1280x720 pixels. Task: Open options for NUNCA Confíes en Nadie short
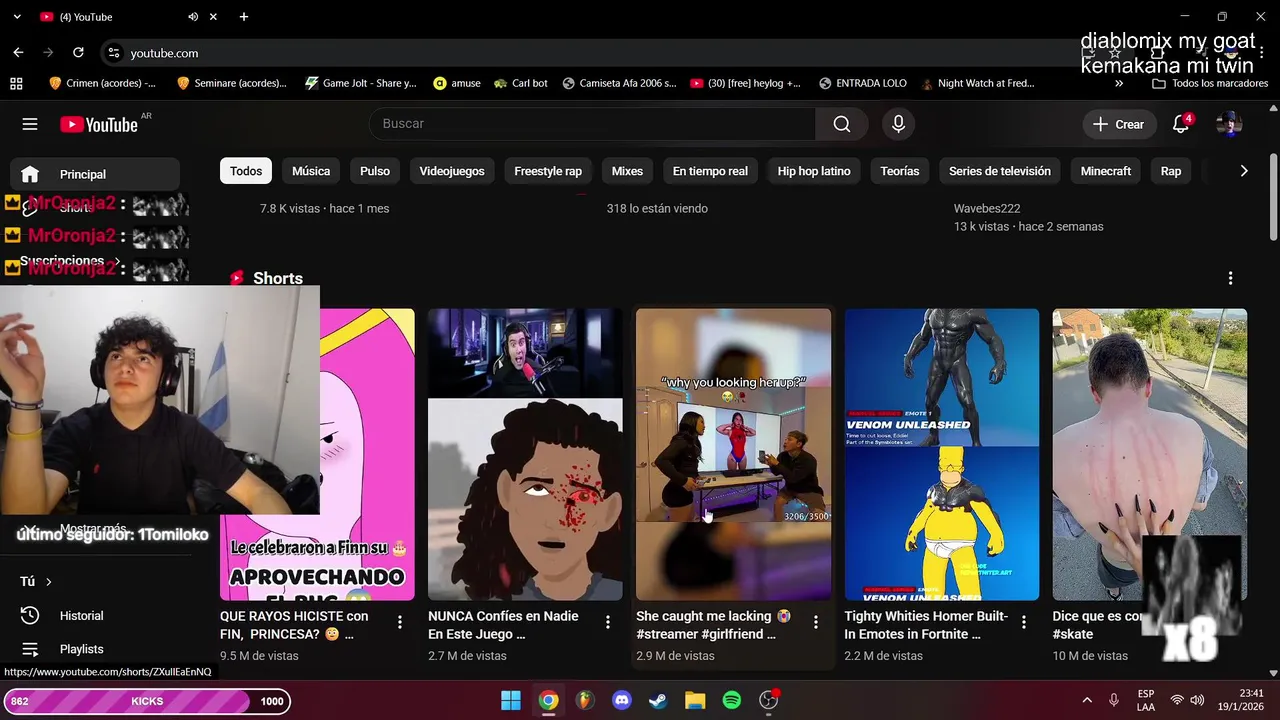coord(607,622)
